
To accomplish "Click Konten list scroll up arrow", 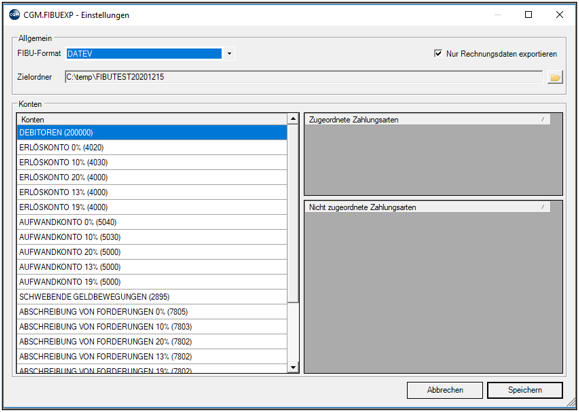I will [293, 119].
